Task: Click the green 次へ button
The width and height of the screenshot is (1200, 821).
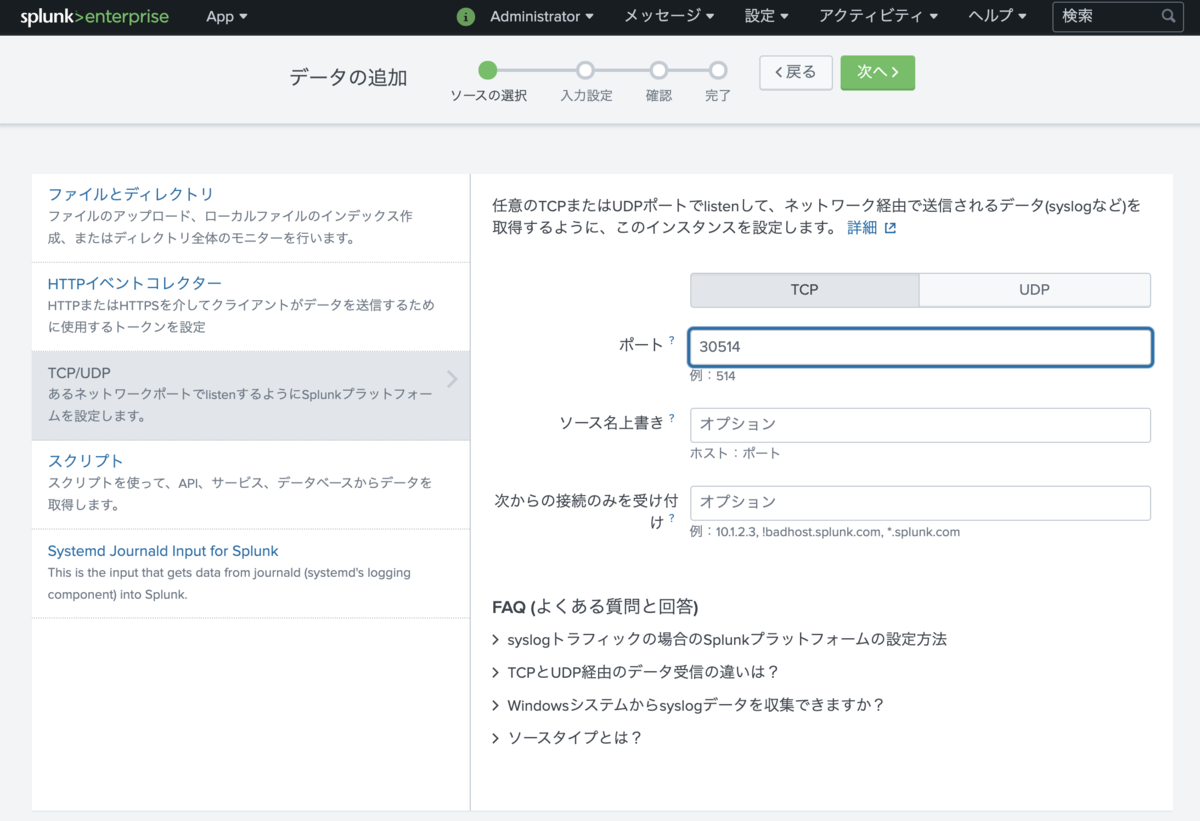Action: (877, 72)
